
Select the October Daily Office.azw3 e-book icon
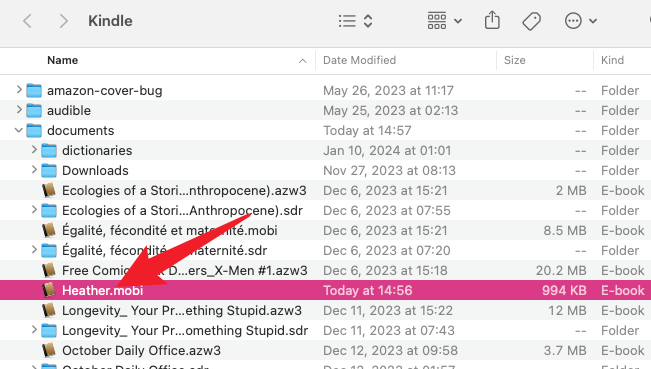tap(49, 350)
